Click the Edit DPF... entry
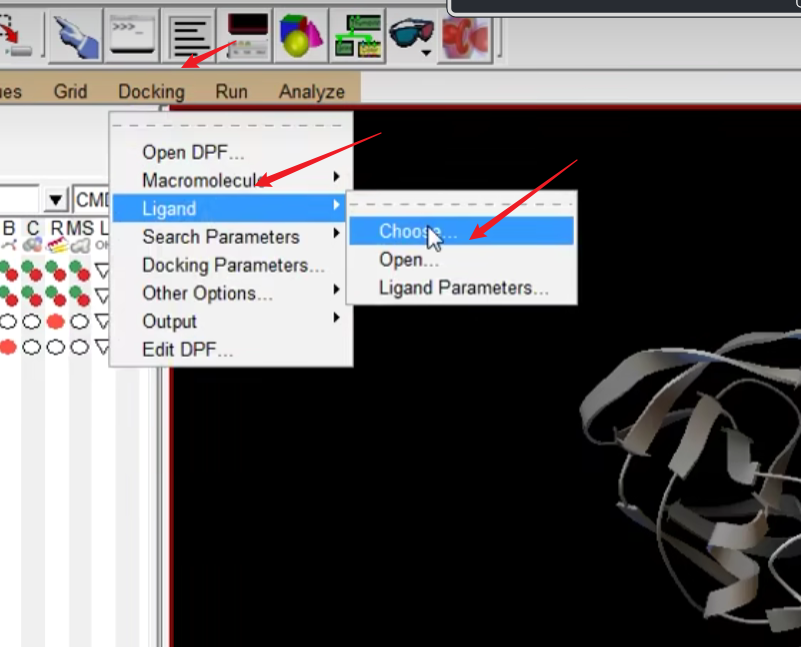The height and width of the screenshot is (647, 801). click(x=187, y=350)
